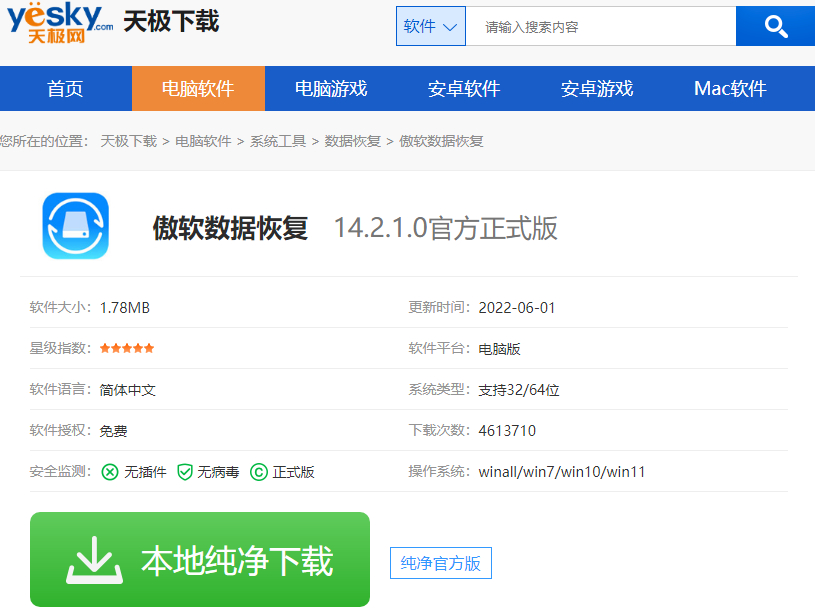The height and width of the screenshot is (611, 815).
Task: Click the 支持32/64位 system type value
Action: tap(519, 390)
